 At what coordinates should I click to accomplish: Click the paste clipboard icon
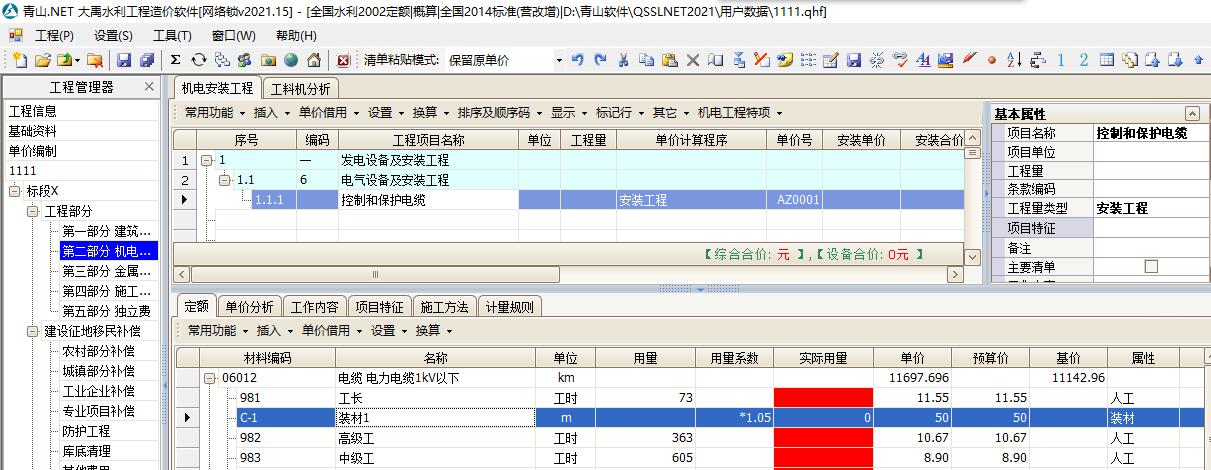[670, 60]
